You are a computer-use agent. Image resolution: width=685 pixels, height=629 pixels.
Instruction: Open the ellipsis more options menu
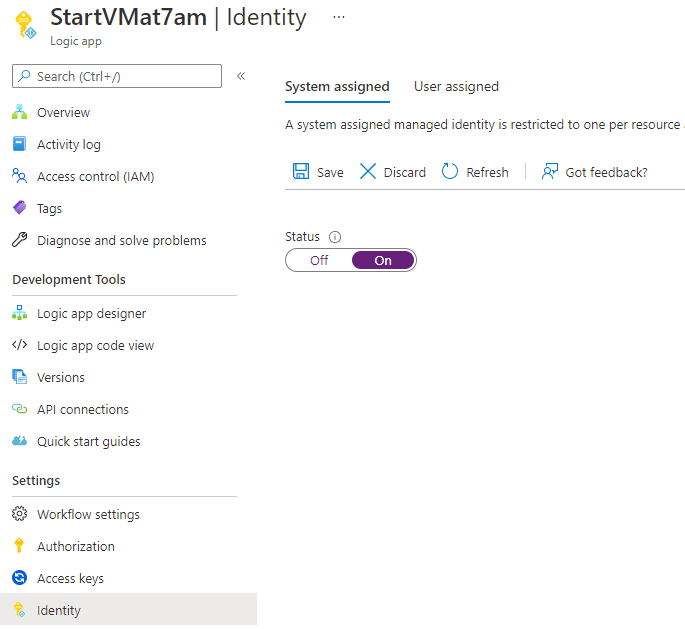click(339, 17)
